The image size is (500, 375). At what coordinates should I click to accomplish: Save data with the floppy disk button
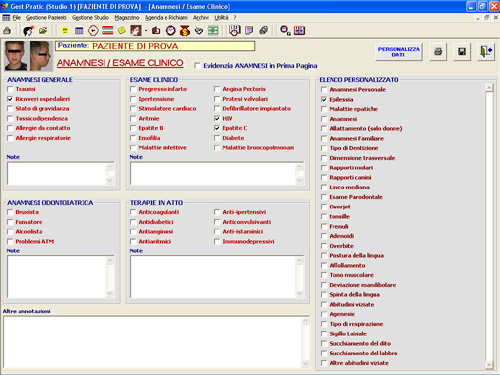462,52
